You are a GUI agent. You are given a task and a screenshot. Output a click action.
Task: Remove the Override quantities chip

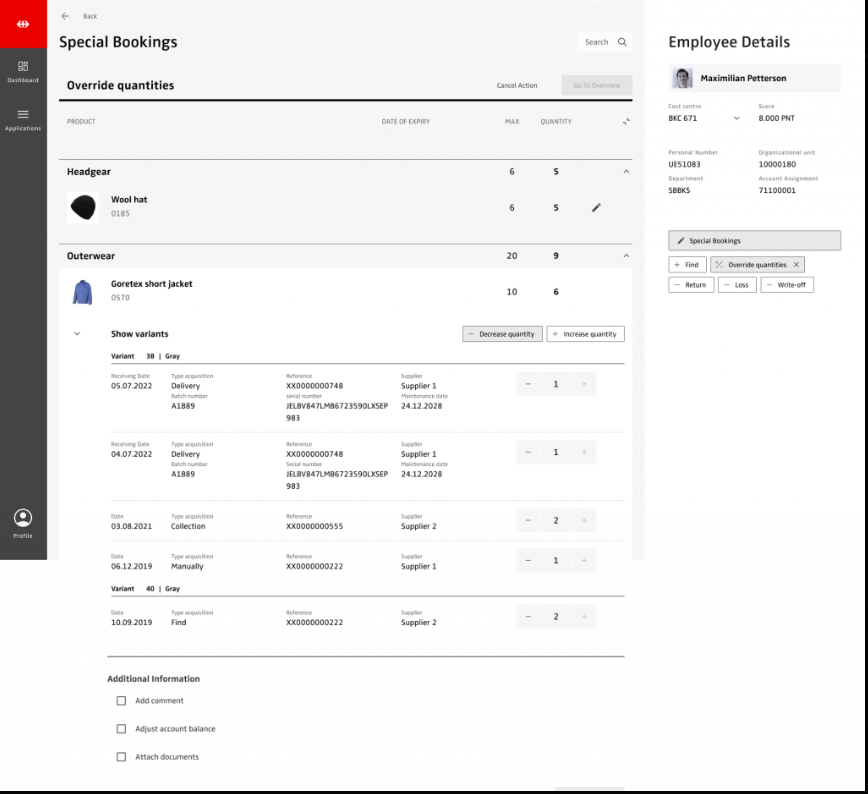tap(796, 265)
